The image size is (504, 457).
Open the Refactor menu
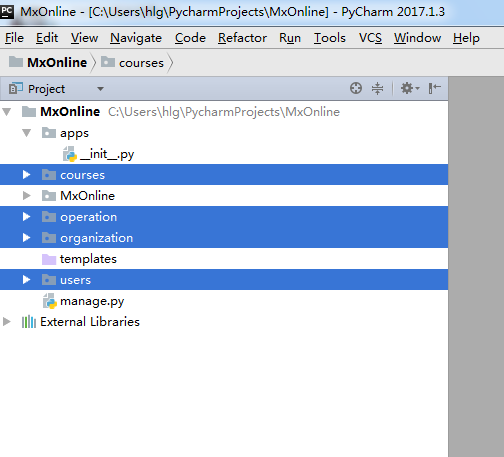[x=242, y=38]
